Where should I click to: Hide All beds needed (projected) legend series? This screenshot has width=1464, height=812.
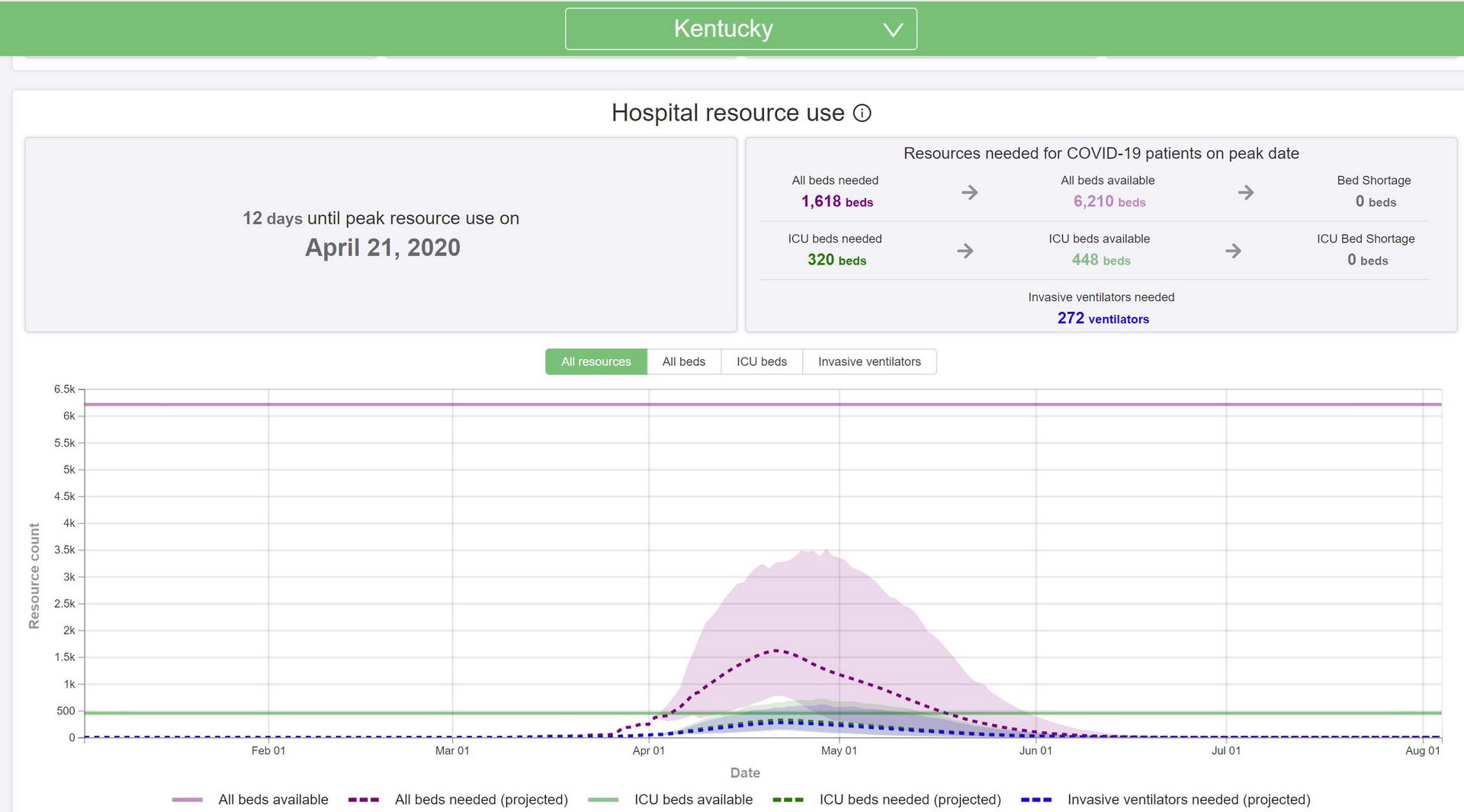480,799
